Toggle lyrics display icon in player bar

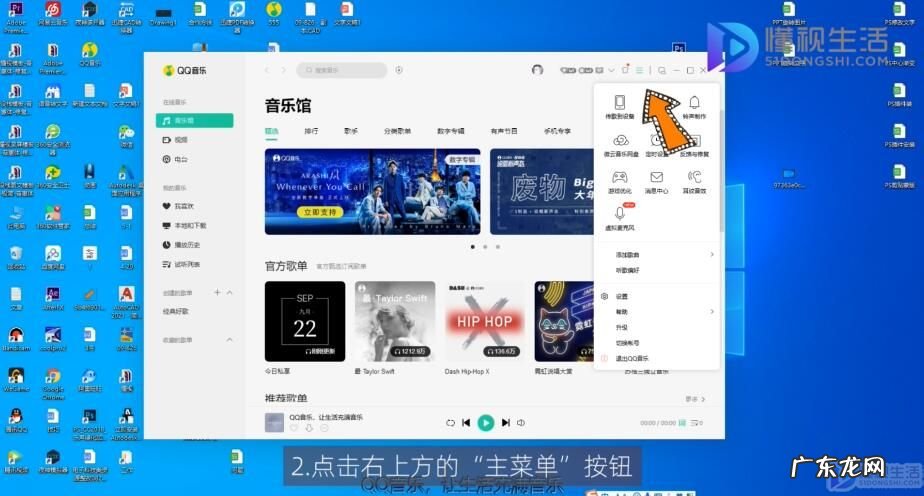682,423
